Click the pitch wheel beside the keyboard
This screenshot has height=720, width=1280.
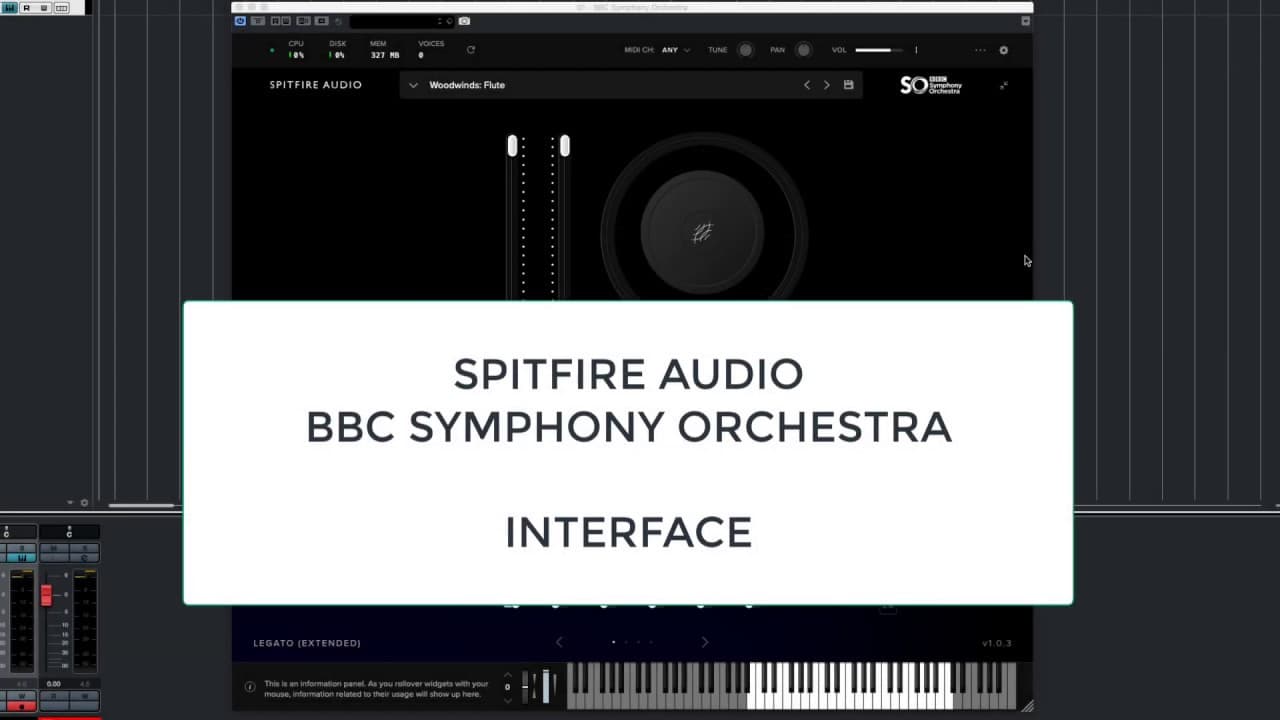pos(527,687)
